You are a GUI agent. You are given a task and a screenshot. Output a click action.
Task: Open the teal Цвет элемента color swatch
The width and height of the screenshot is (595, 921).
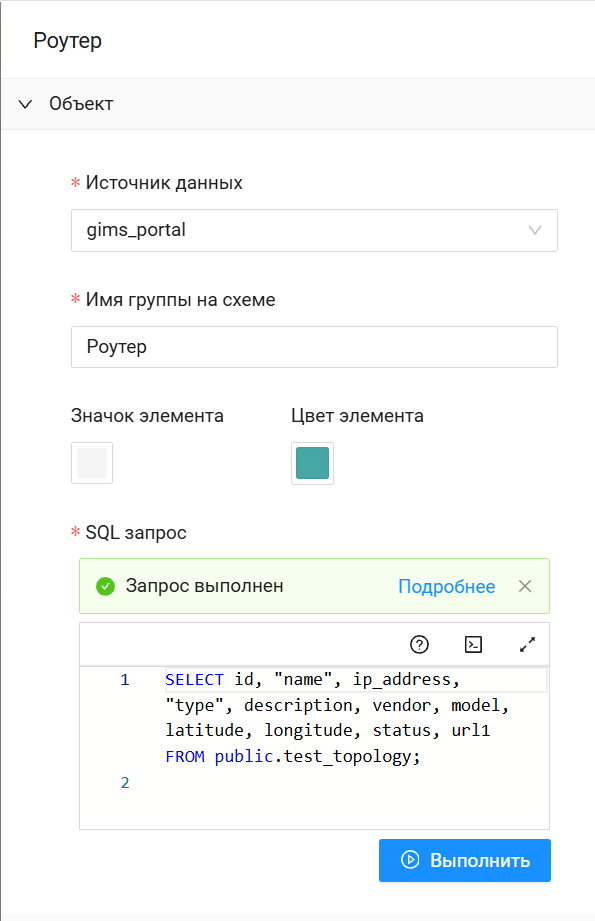click(312, 463)
